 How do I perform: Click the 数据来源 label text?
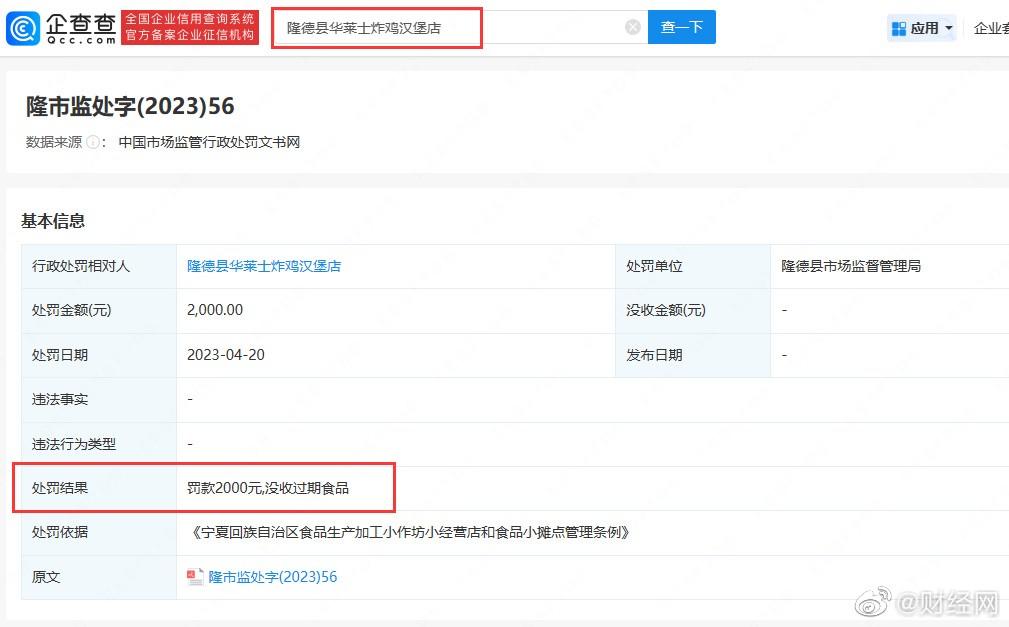coord(54,142)
